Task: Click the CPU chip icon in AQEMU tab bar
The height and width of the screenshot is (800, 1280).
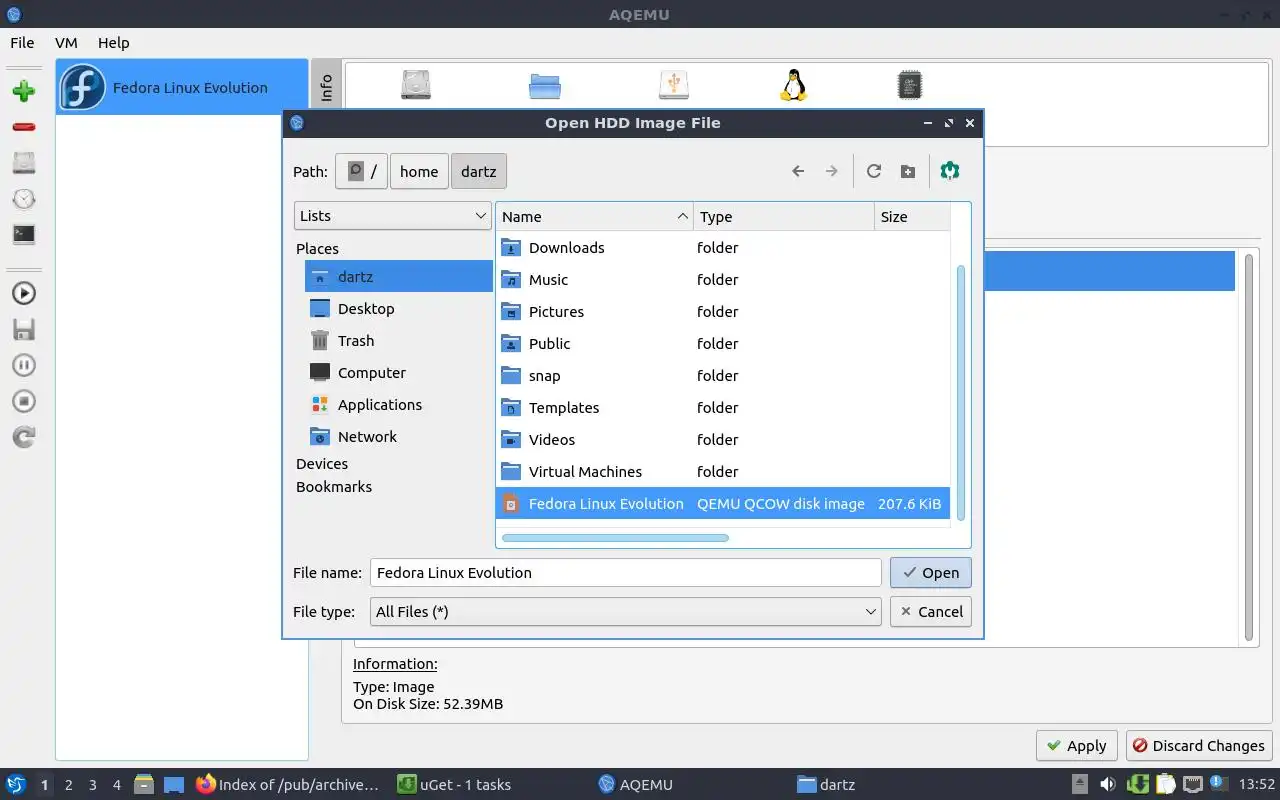Action: 909,85
